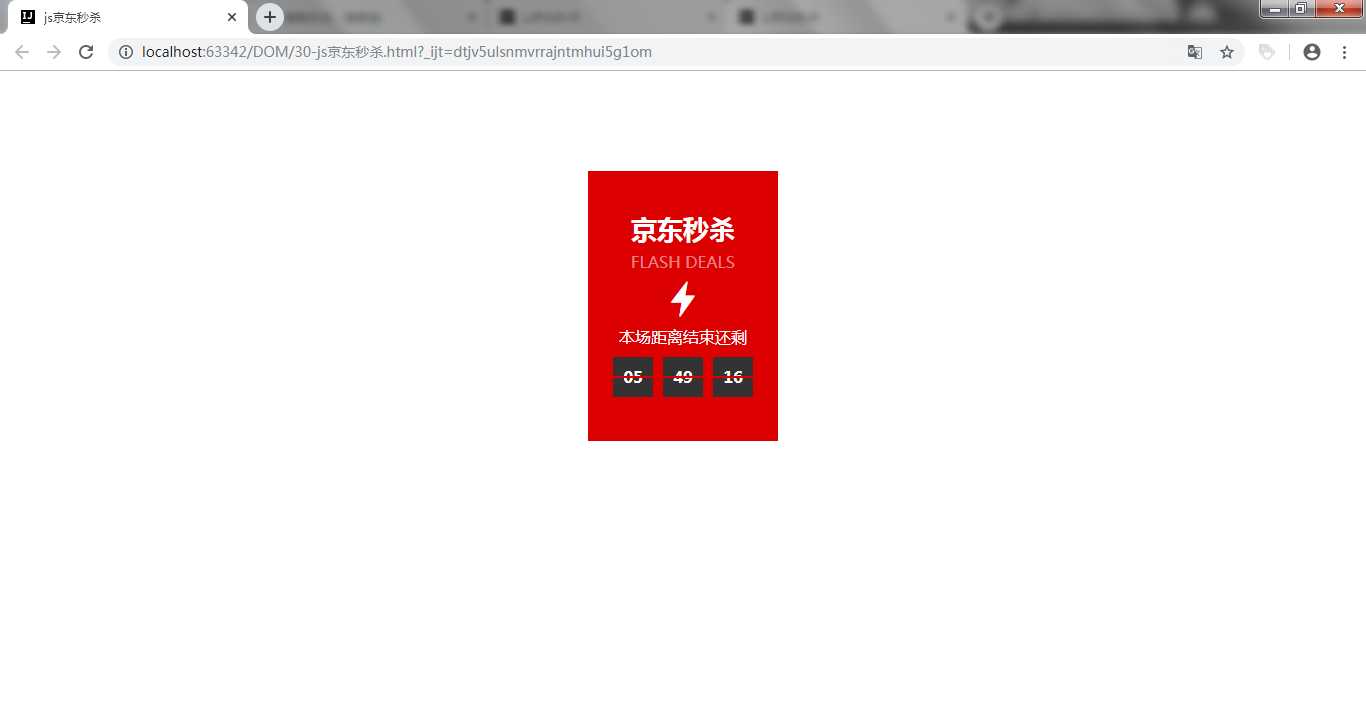Open the extensions icon in toolbar
Image resolution: width=1366 pixels, height=728 pixels.
click(1267, 52)
